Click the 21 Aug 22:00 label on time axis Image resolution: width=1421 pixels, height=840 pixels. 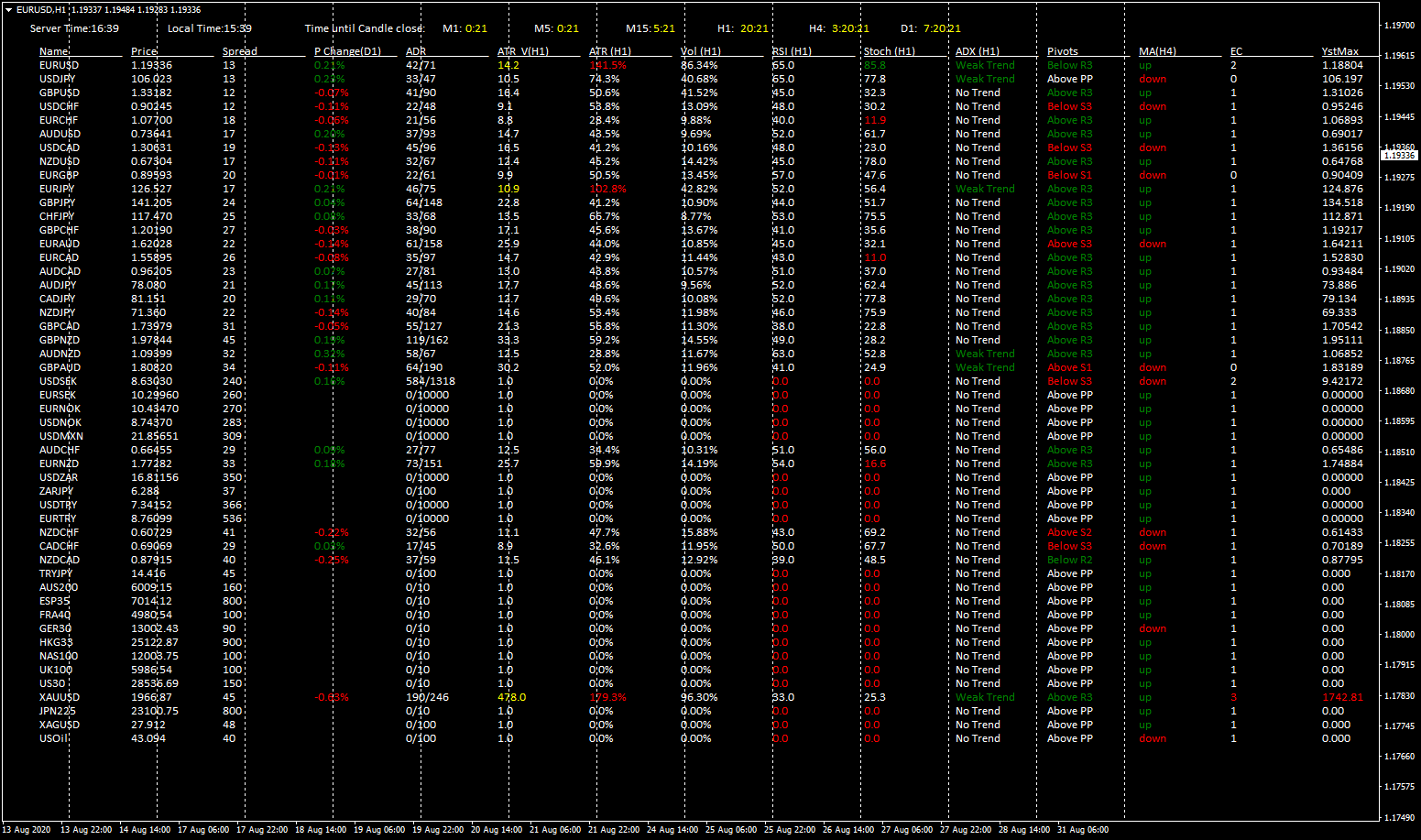point(613,830)
